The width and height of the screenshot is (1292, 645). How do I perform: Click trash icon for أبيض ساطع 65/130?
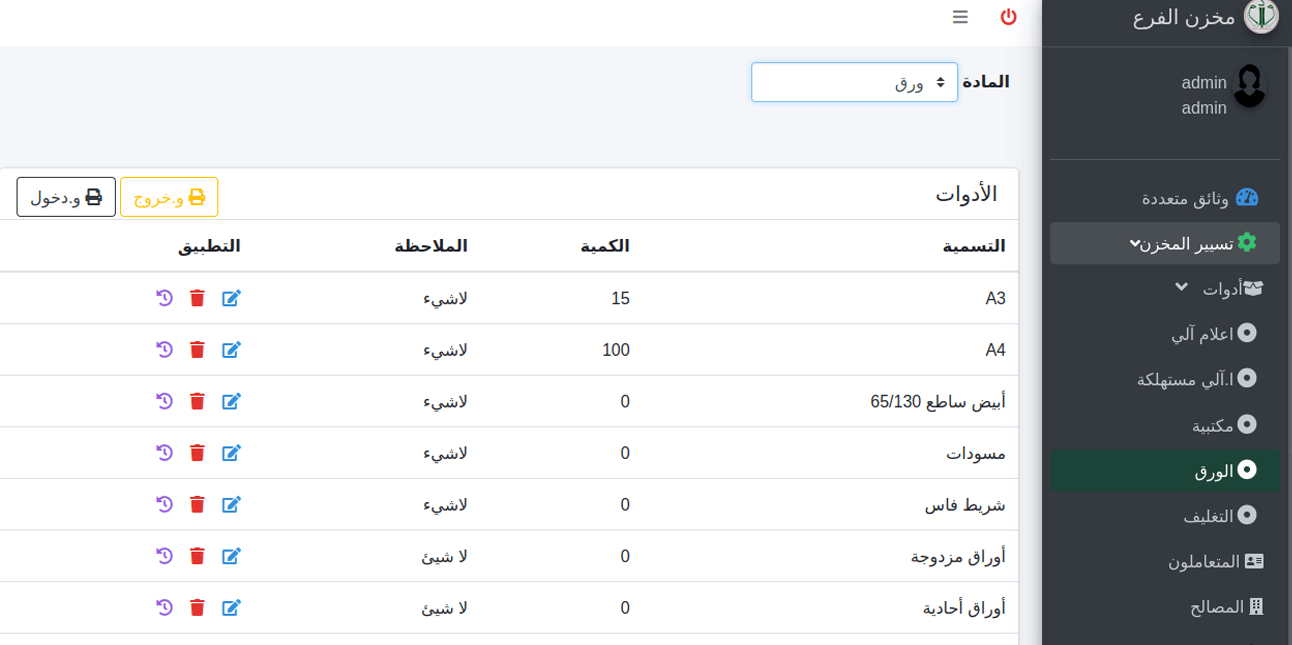pos(197,402)
